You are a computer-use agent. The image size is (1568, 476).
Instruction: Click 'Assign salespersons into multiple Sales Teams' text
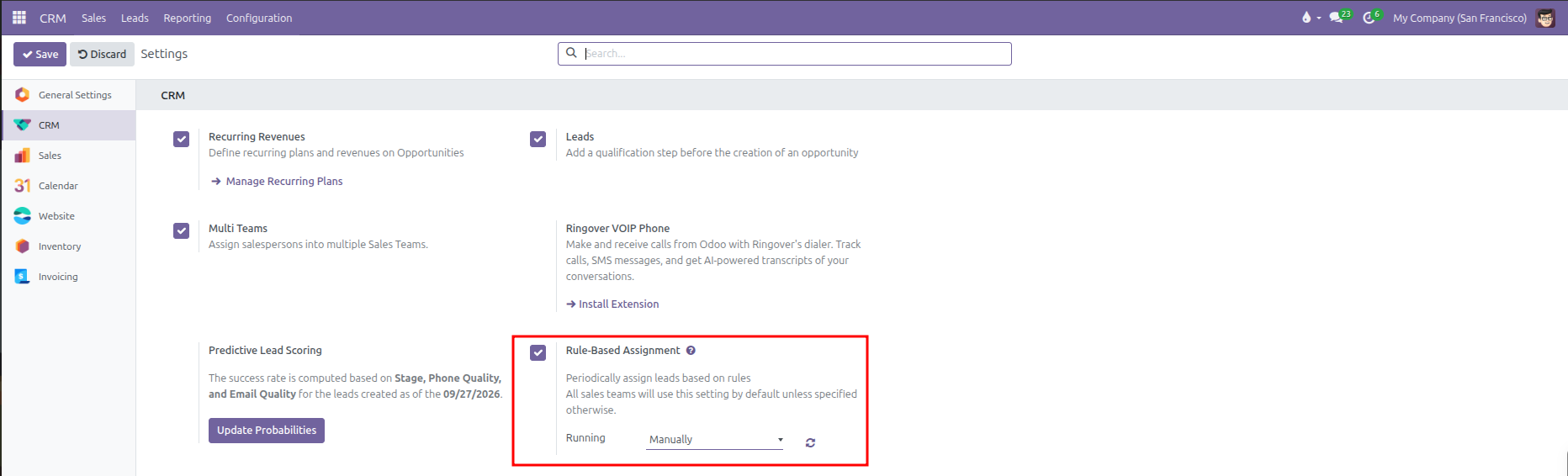tap(318, 245)
